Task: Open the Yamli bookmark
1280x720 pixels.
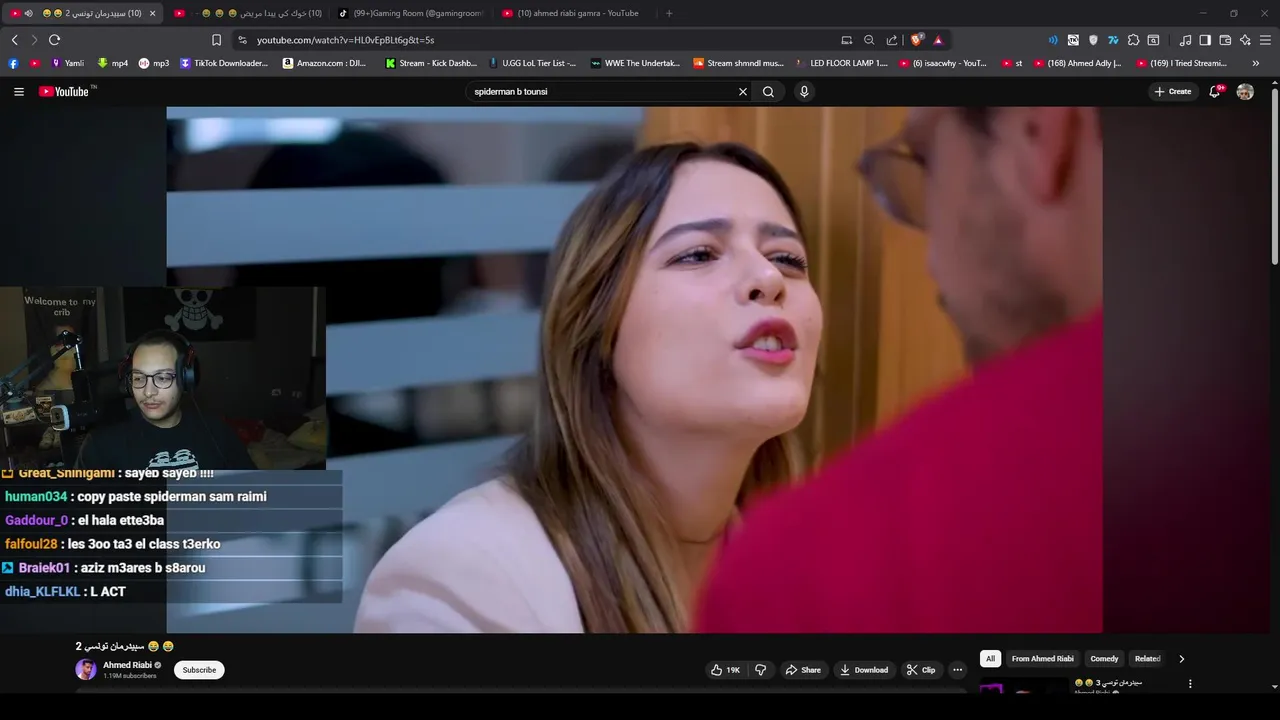Action: pos(67,63)
